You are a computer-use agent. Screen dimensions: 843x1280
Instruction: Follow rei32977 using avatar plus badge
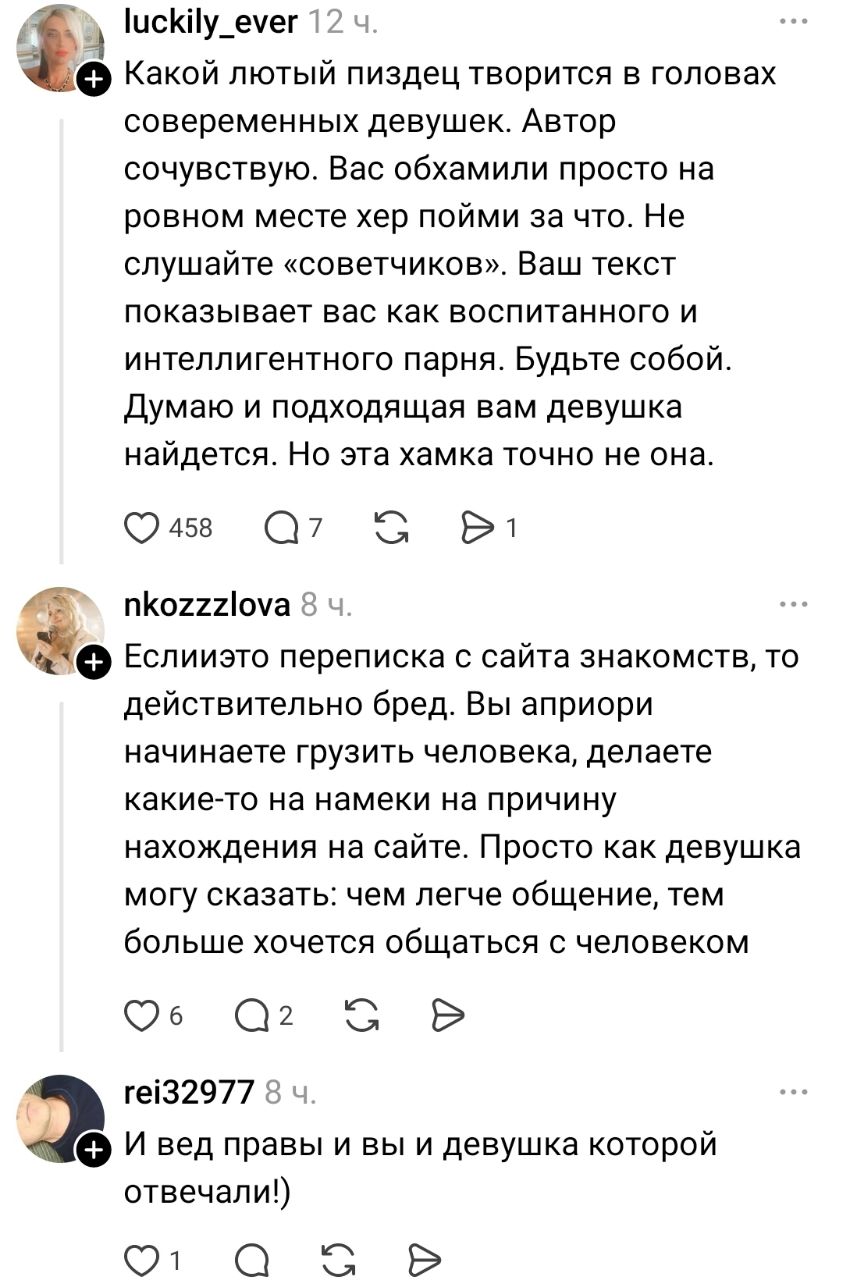click(93, 1151)
